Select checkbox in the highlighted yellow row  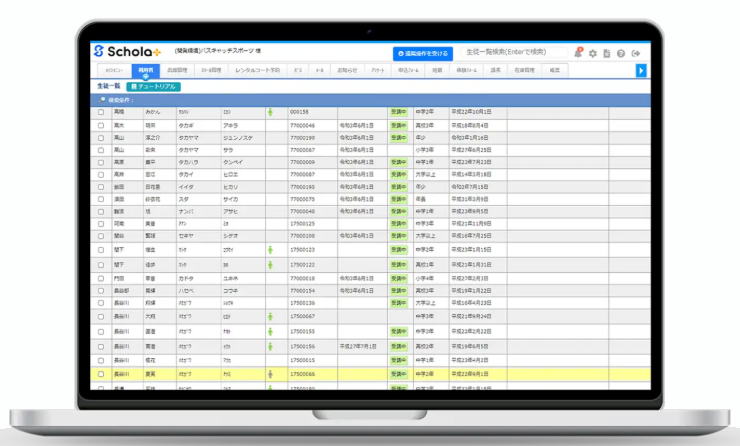tap(100, 372)
